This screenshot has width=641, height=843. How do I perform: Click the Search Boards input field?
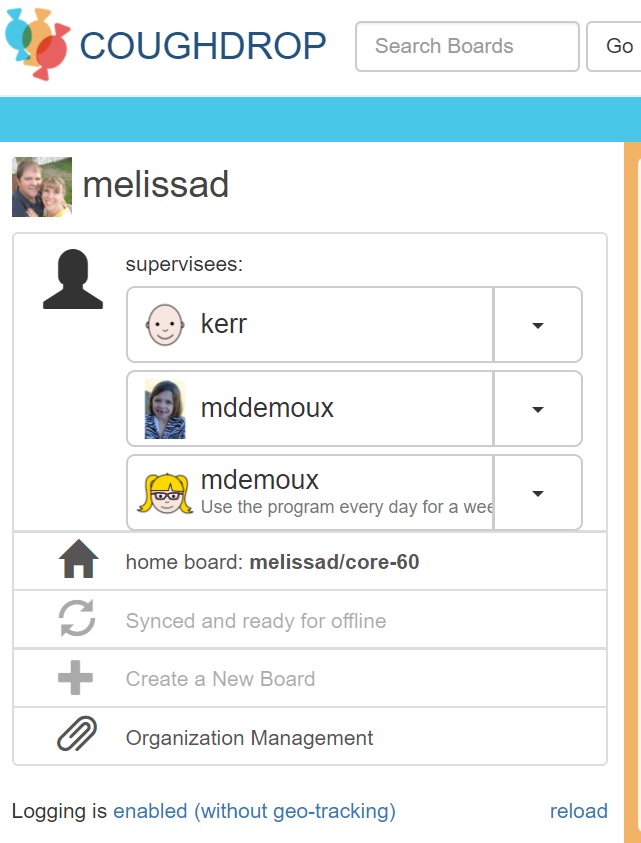tap(467, 46)
